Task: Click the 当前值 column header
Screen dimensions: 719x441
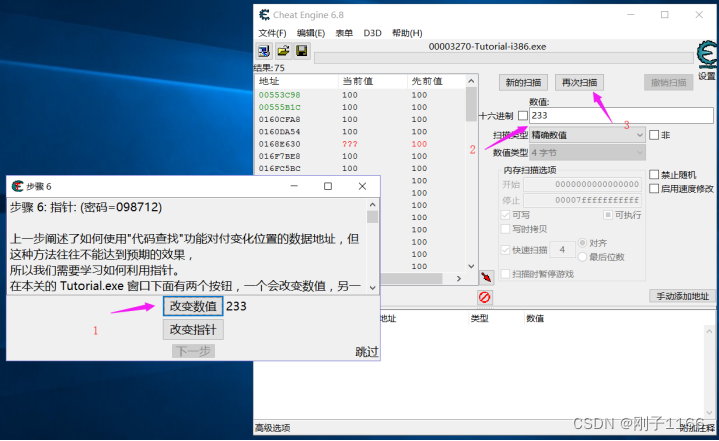Action: coord(373,81)
